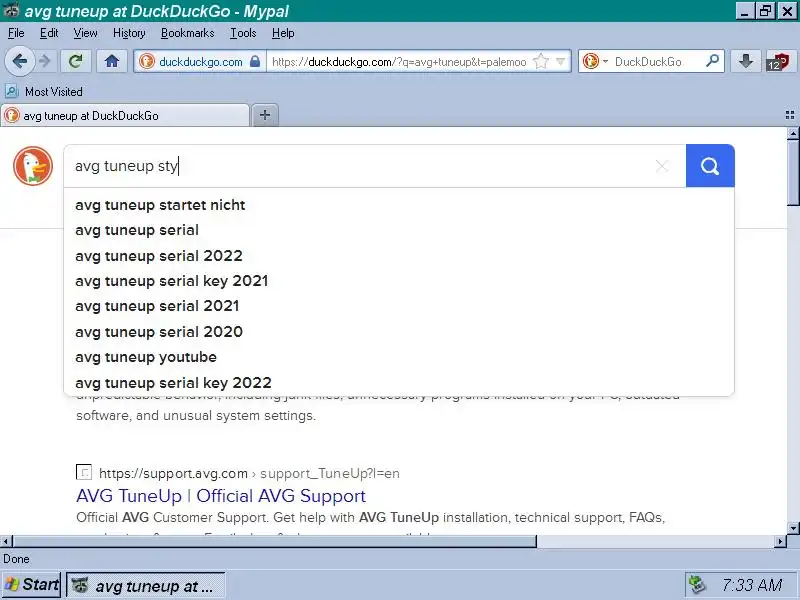
Task: Reload the page with the refresh icon
Action: point(76,62)
